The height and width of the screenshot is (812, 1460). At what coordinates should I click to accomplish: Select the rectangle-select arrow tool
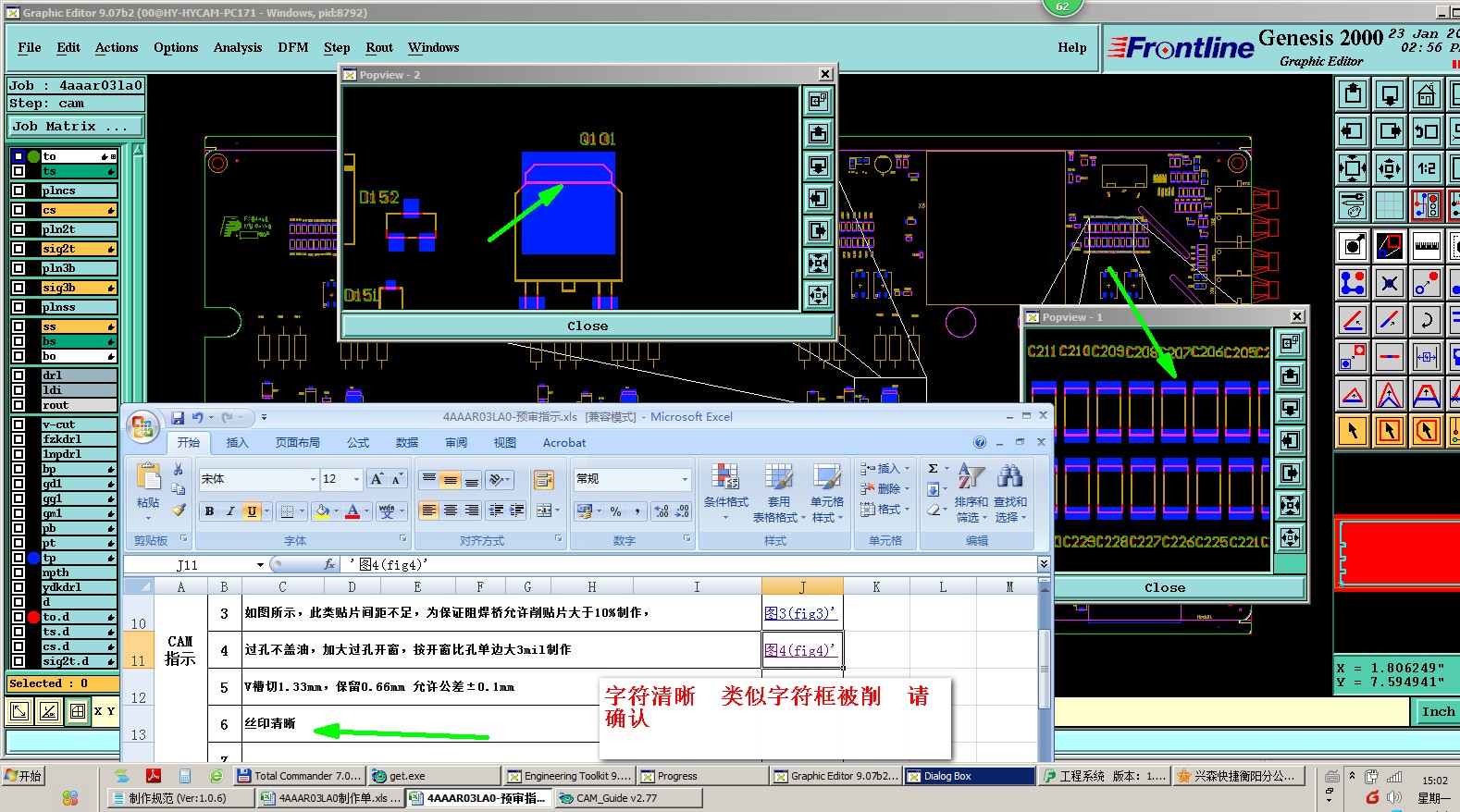pyautogui.click(x=1390, y=431)
